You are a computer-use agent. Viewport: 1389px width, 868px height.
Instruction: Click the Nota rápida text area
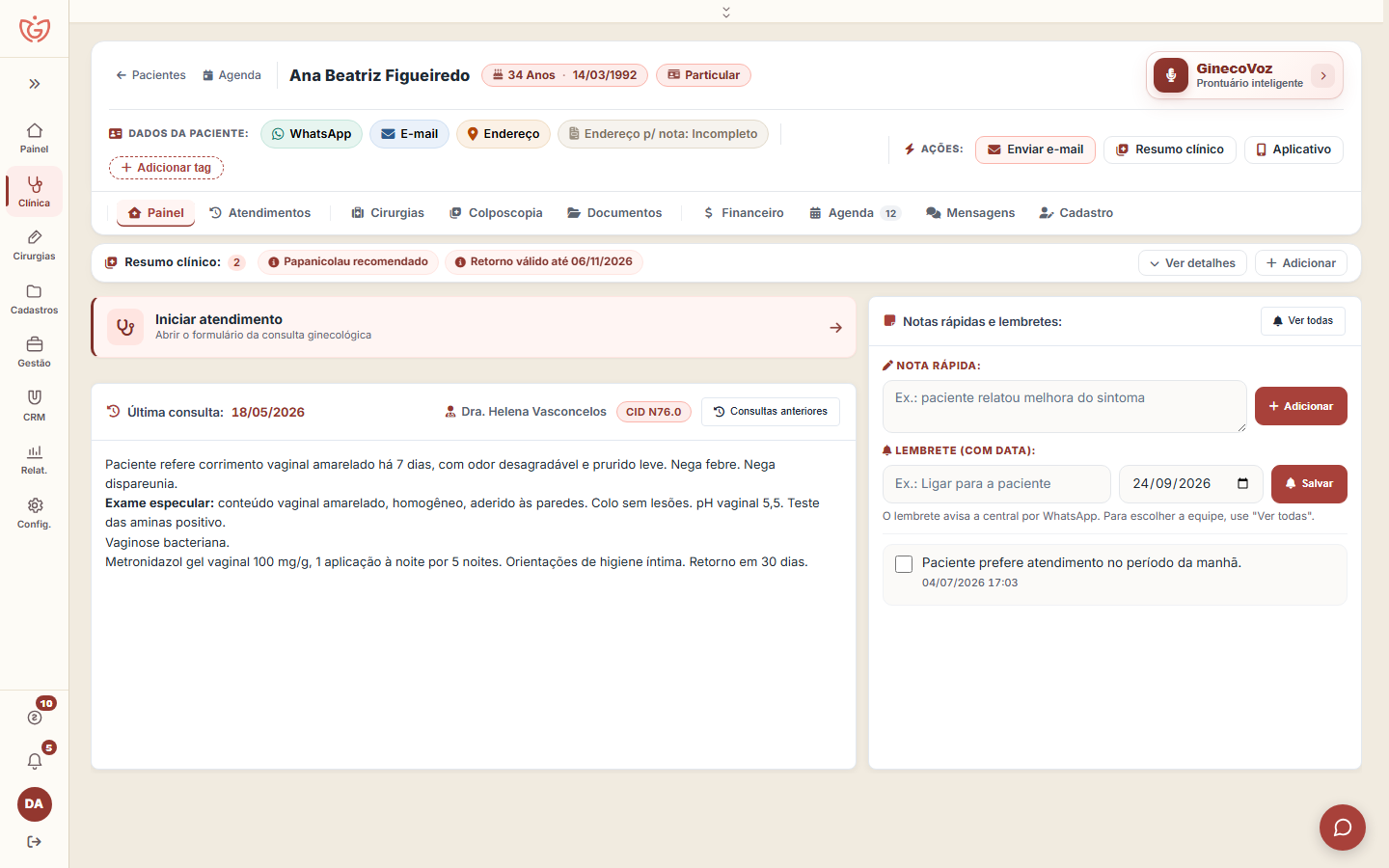pos(1065,406)
